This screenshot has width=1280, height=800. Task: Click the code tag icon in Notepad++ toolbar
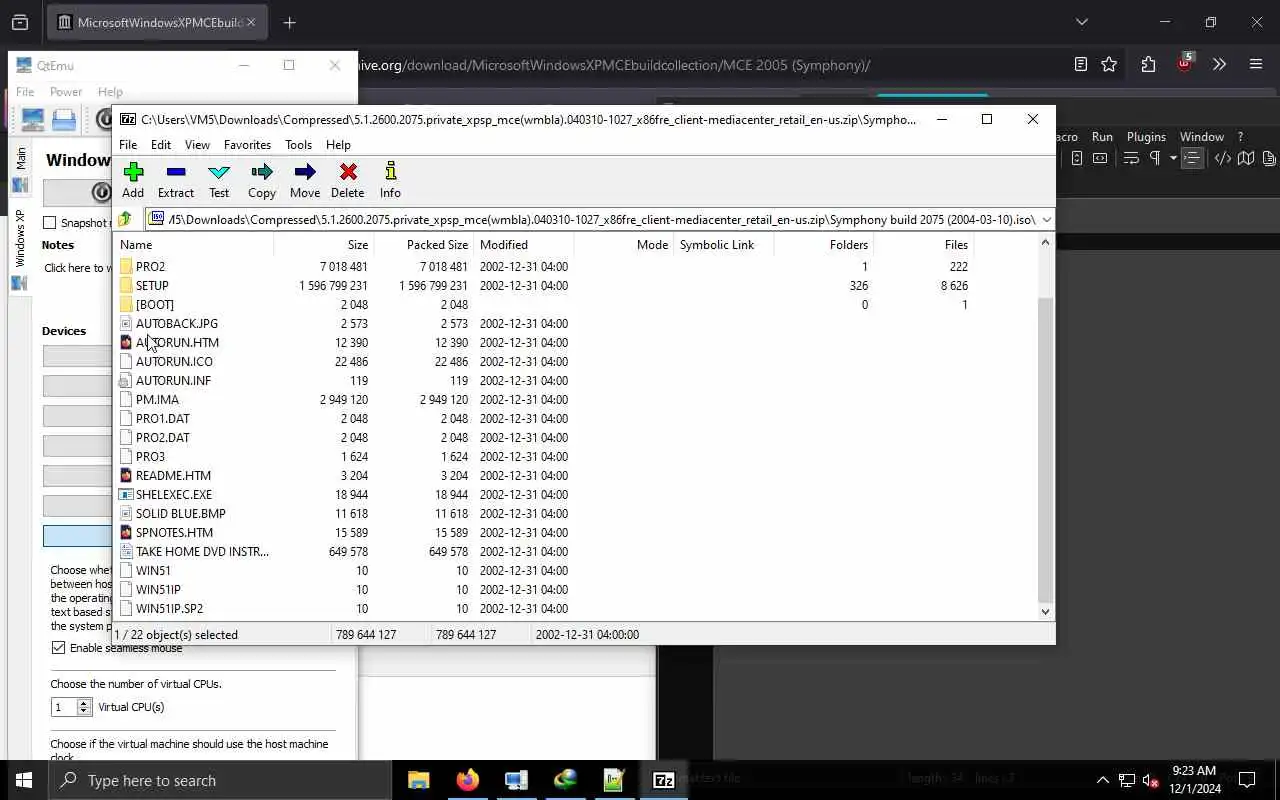click(1222, 158)
